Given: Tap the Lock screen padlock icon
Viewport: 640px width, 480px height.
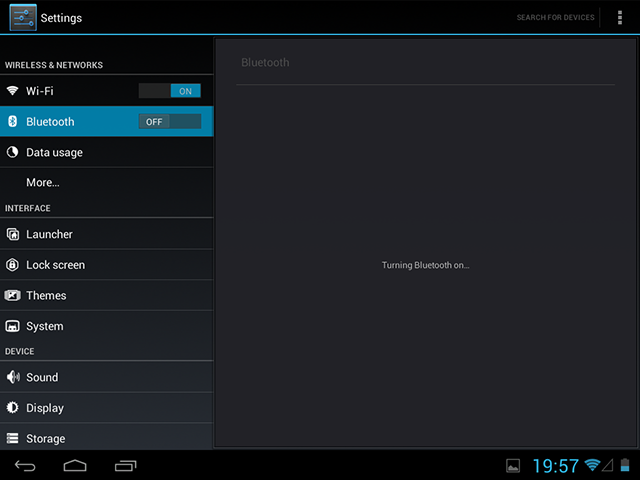Looking at the screenshot, I should click(x=13, y=265).
